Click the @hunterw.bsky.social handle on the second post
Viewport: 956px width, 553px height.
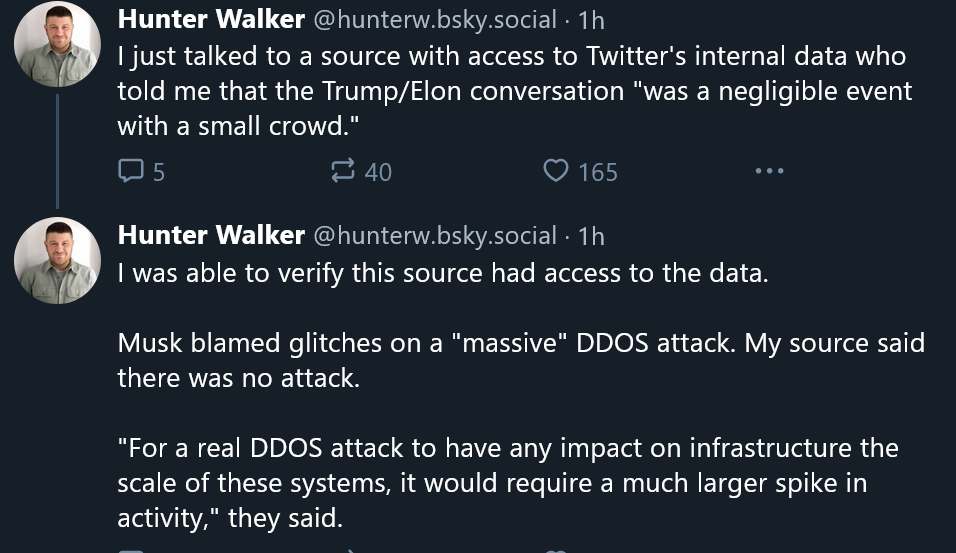pos(434,235)
